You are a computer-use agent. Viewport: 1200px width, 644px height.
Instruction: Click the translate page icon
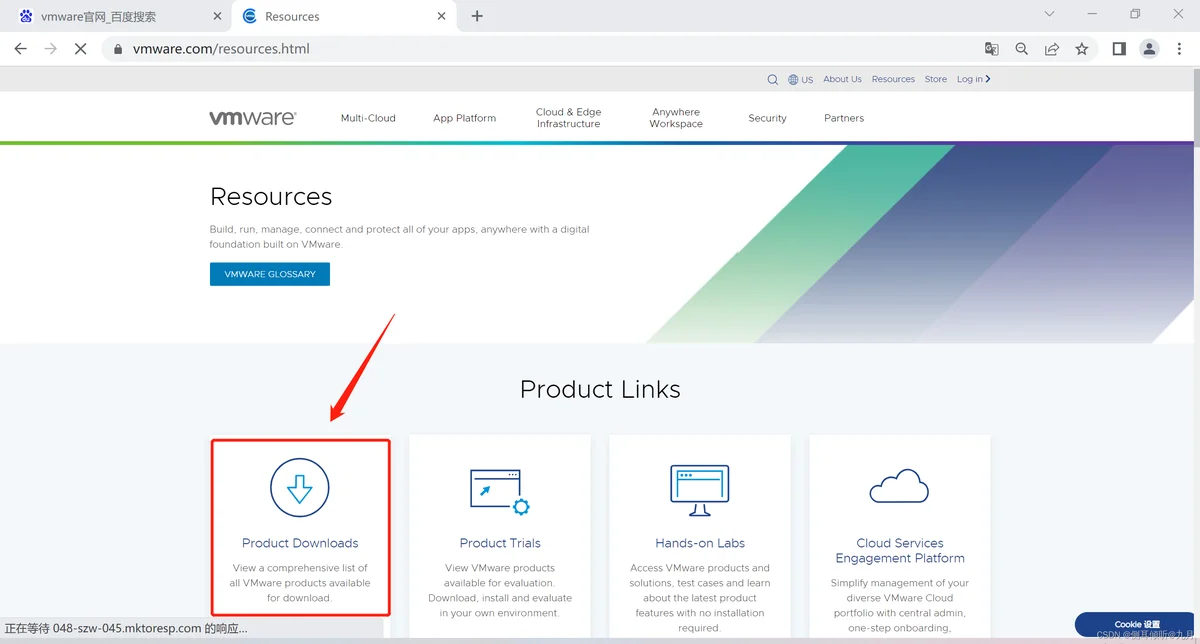pyautogui.click(x=991, y=48)
